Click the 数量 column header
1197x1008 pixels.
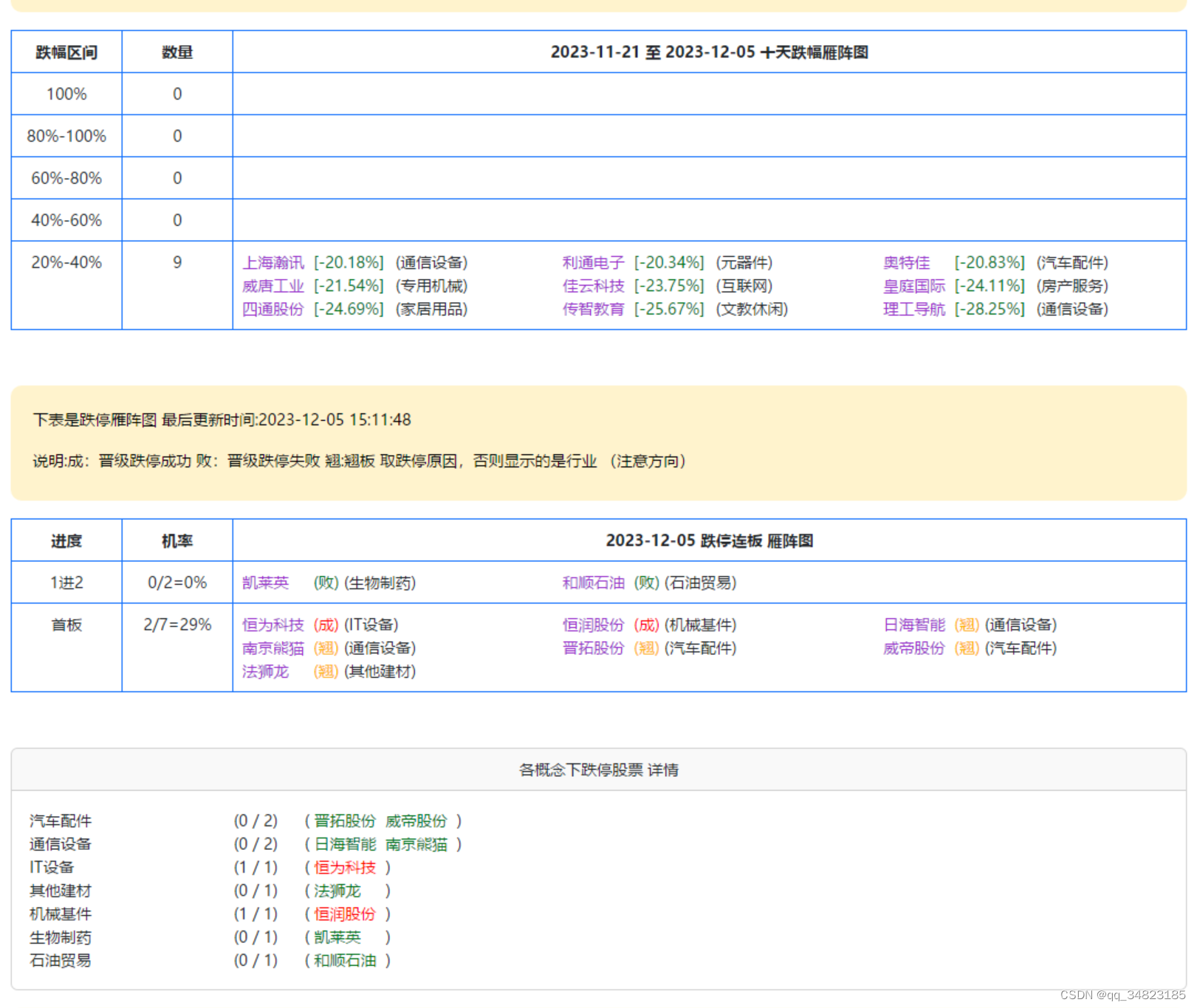click(x=177, y=52)
